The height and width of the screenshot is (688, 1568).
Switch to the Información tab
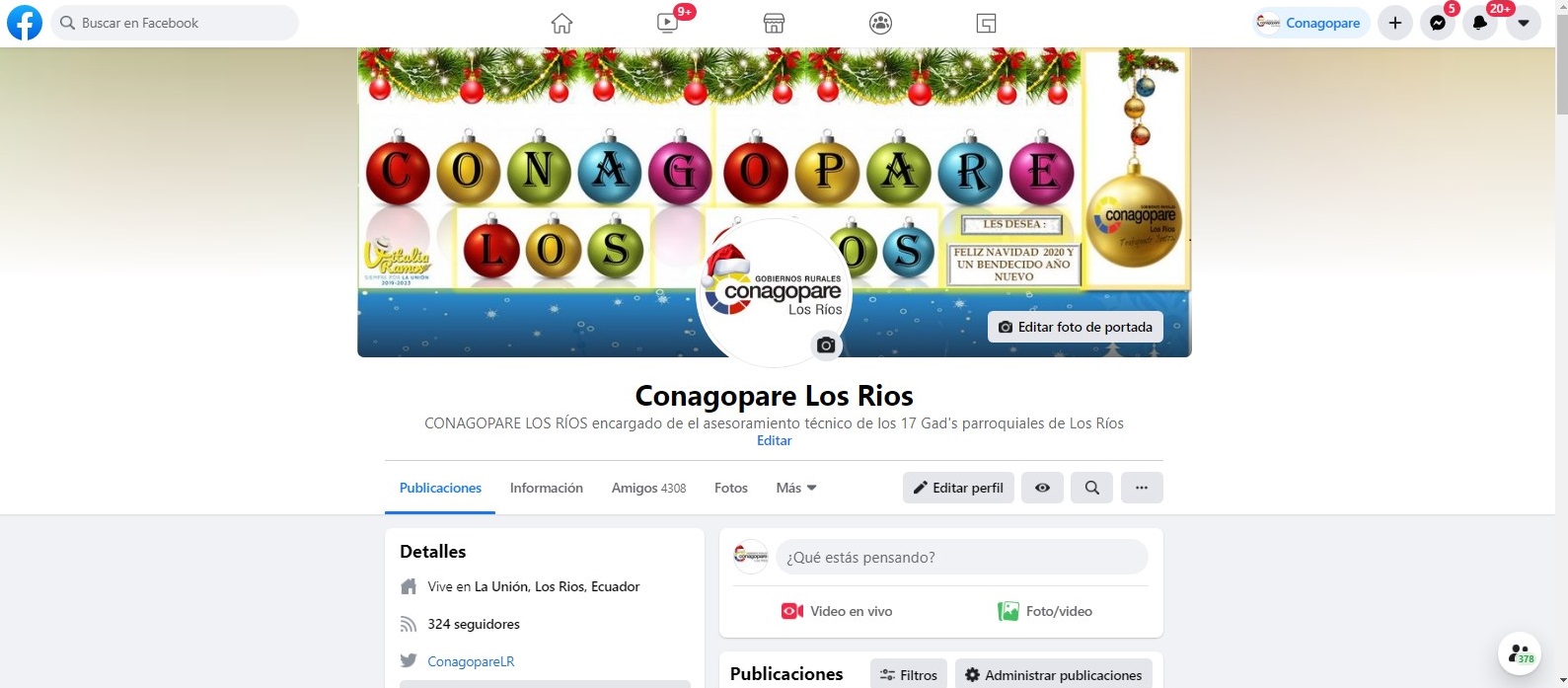547,488
